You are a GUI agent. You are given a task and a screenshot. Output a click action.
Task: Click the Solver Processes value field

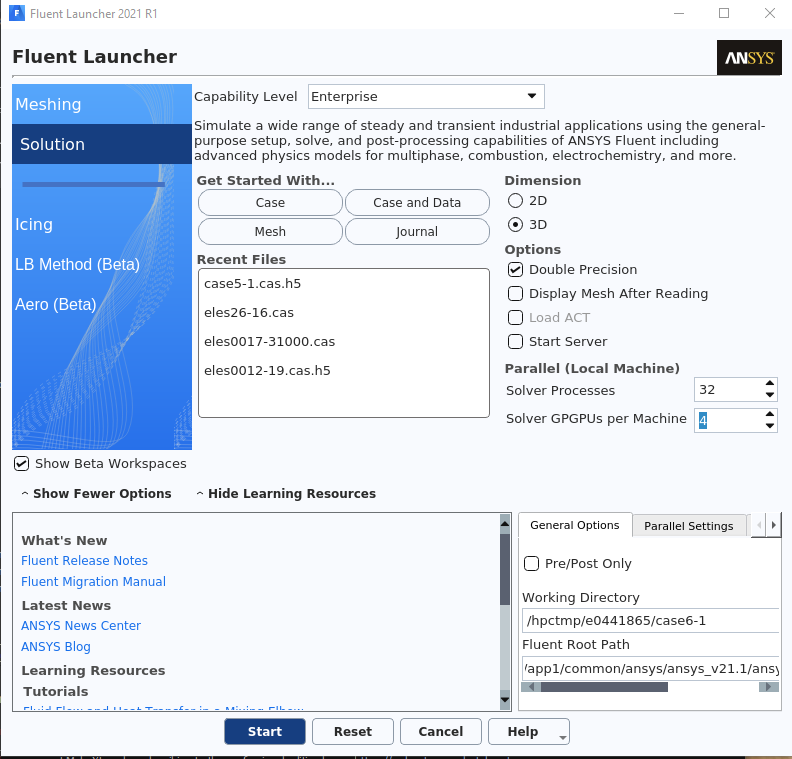pos(729,389)
